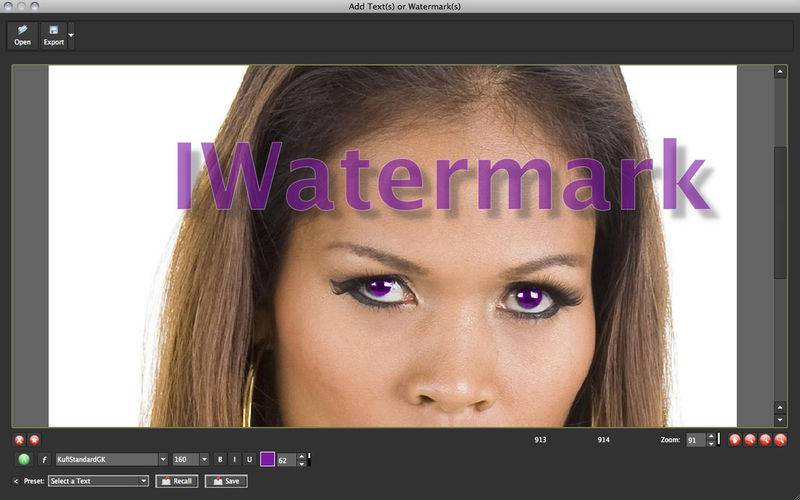Screen dimensions: 800x500
Task: Select the red hand pan tool icon
Action: [735, 439]
